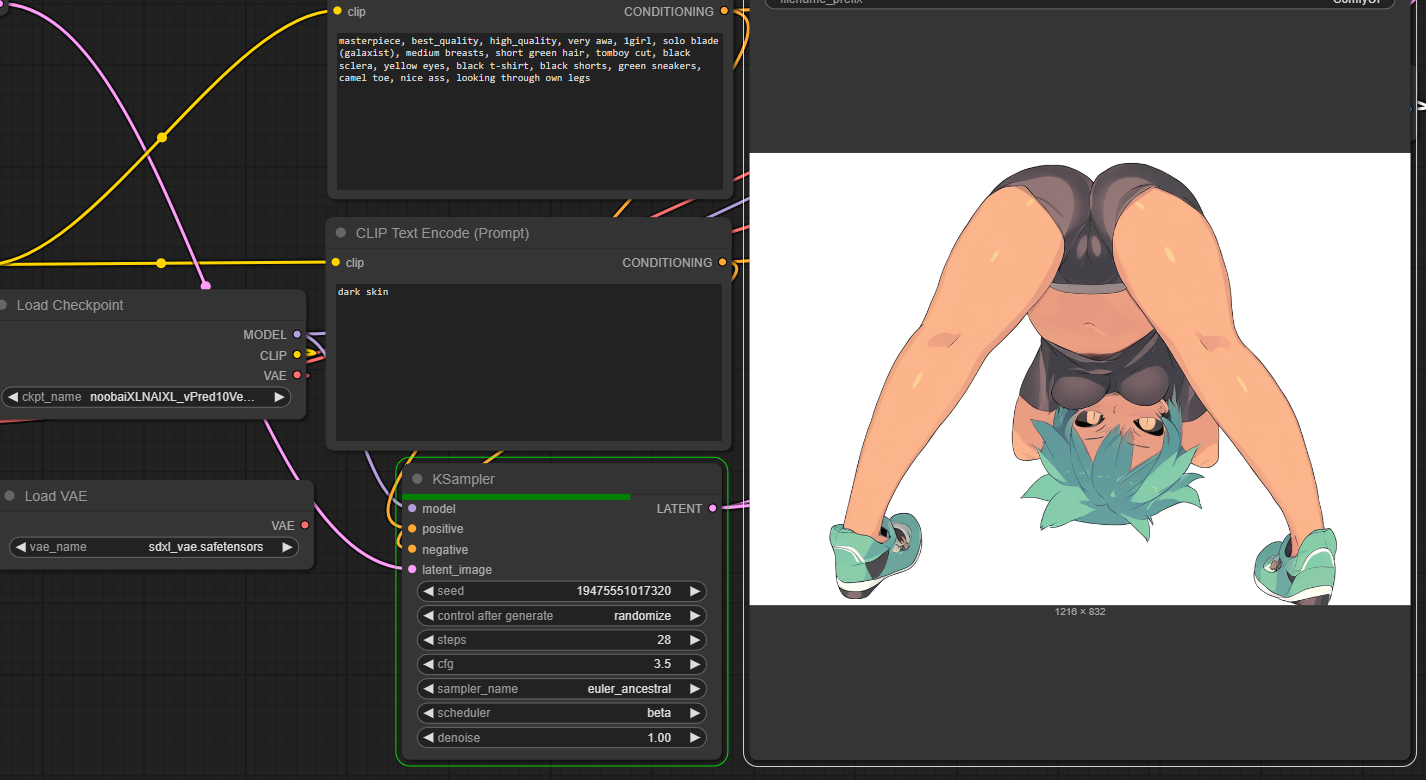Click the seed value 19475551017320
The image size is (1426, 780).
click(624, 591)
